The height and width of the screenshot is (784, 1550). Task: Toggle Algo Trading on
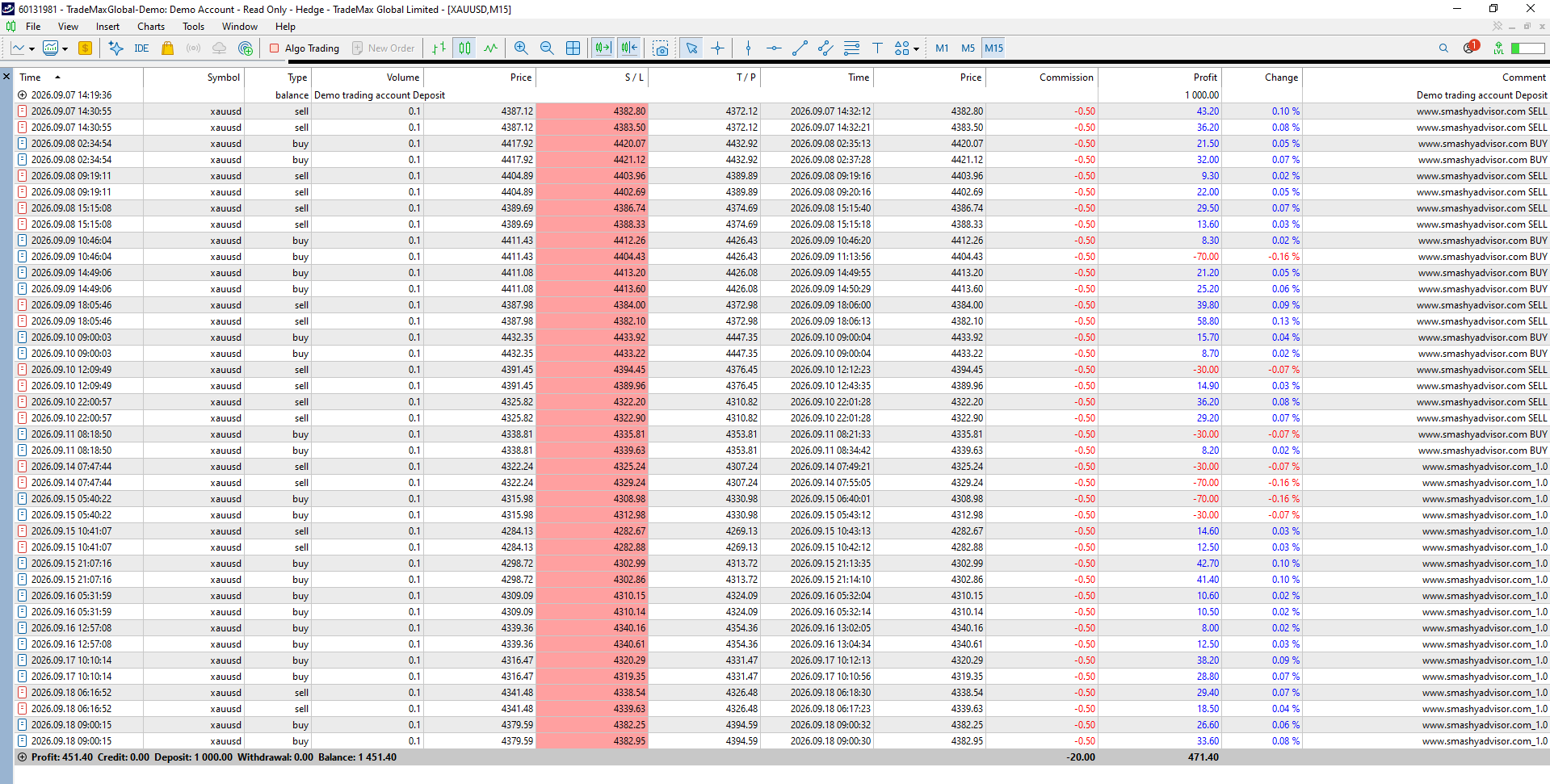pos(305,48)
